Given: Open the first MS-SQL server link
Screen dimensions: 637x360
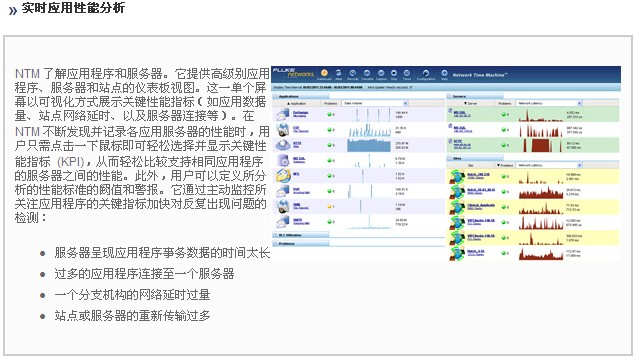Looking at the screenshot, I should [x=459, y=112].
